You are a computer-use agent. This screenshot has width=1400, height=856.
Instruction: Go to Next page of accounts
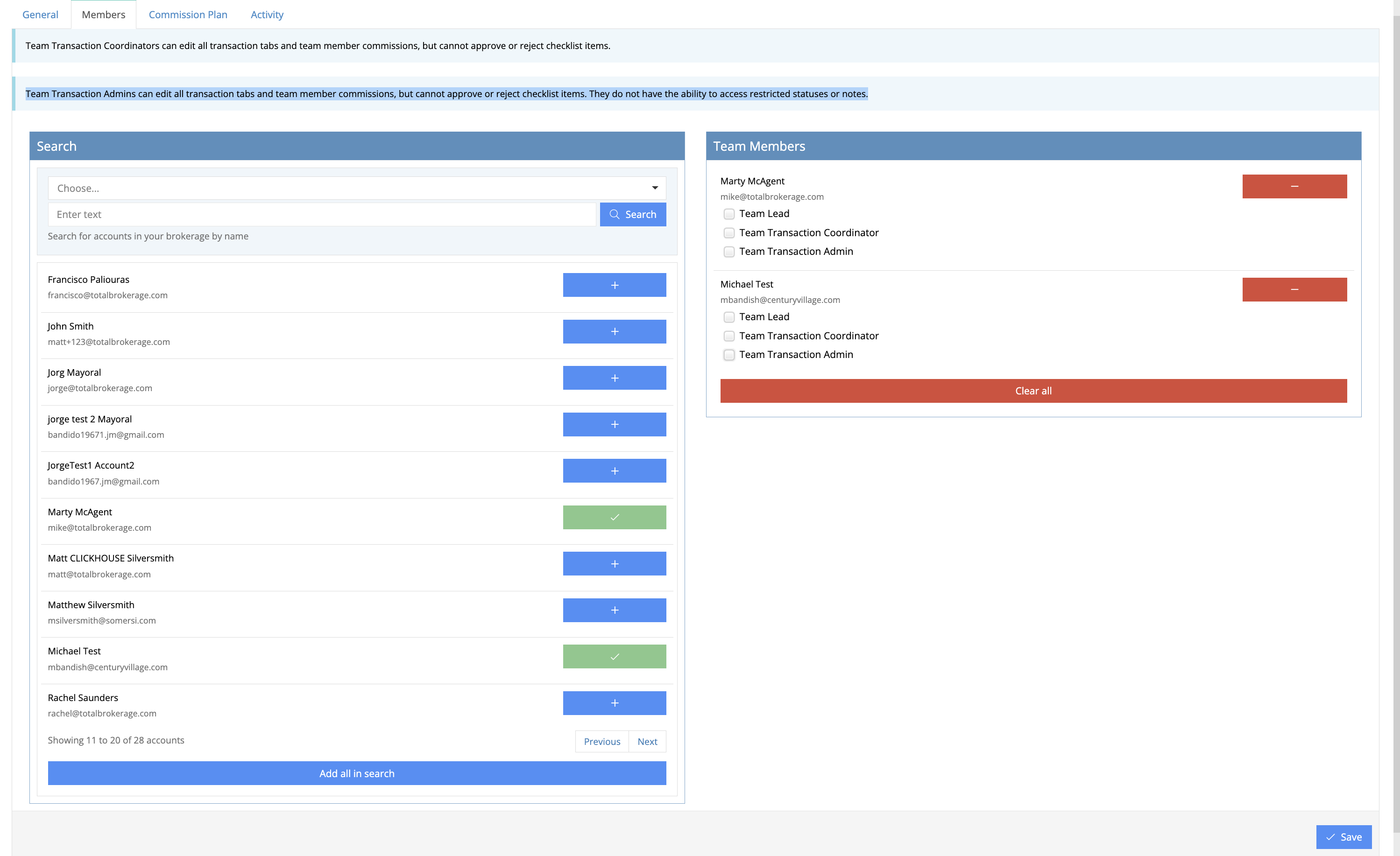point(647,741)
